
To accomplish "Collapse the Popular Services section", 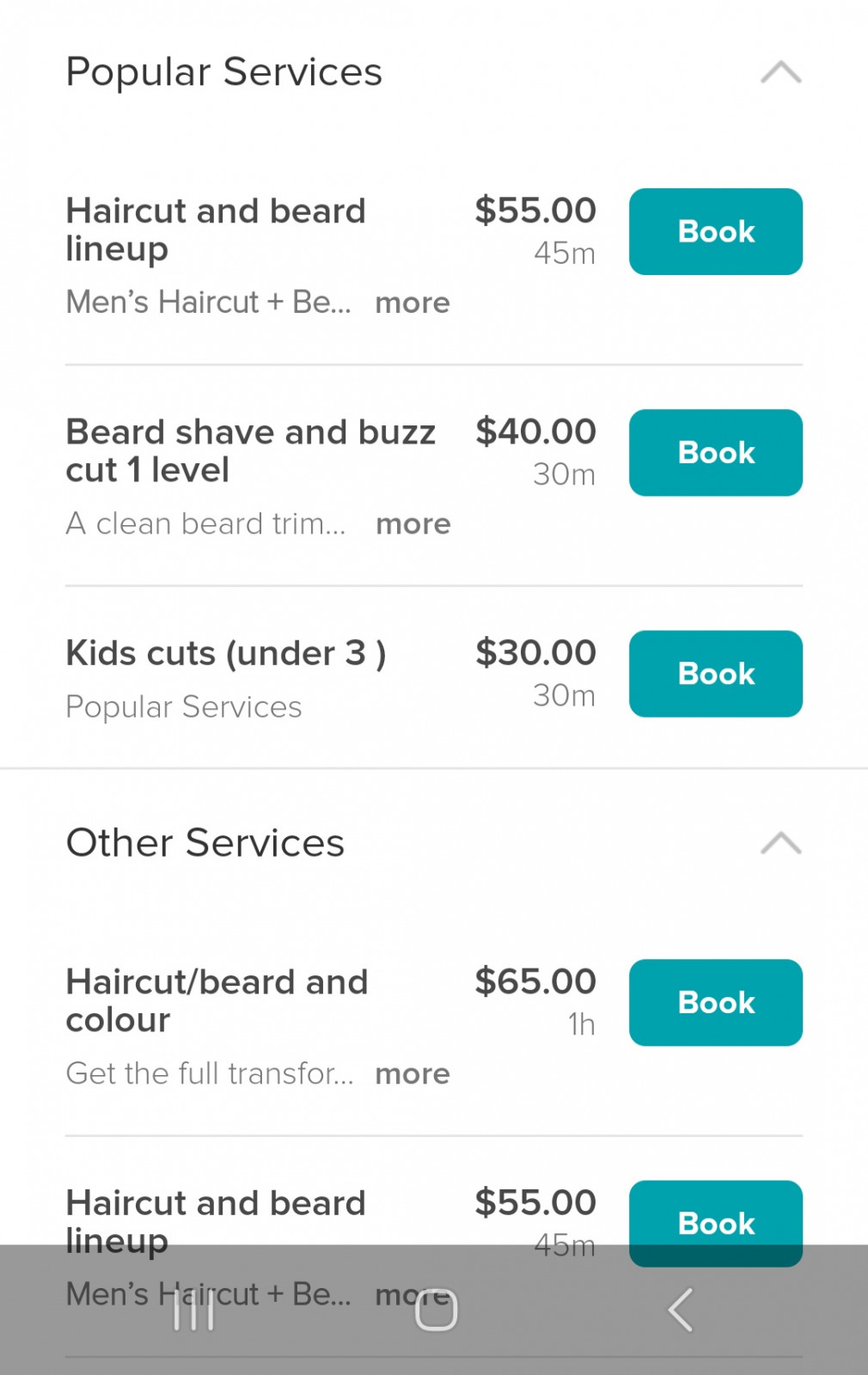I will [780, 73].
